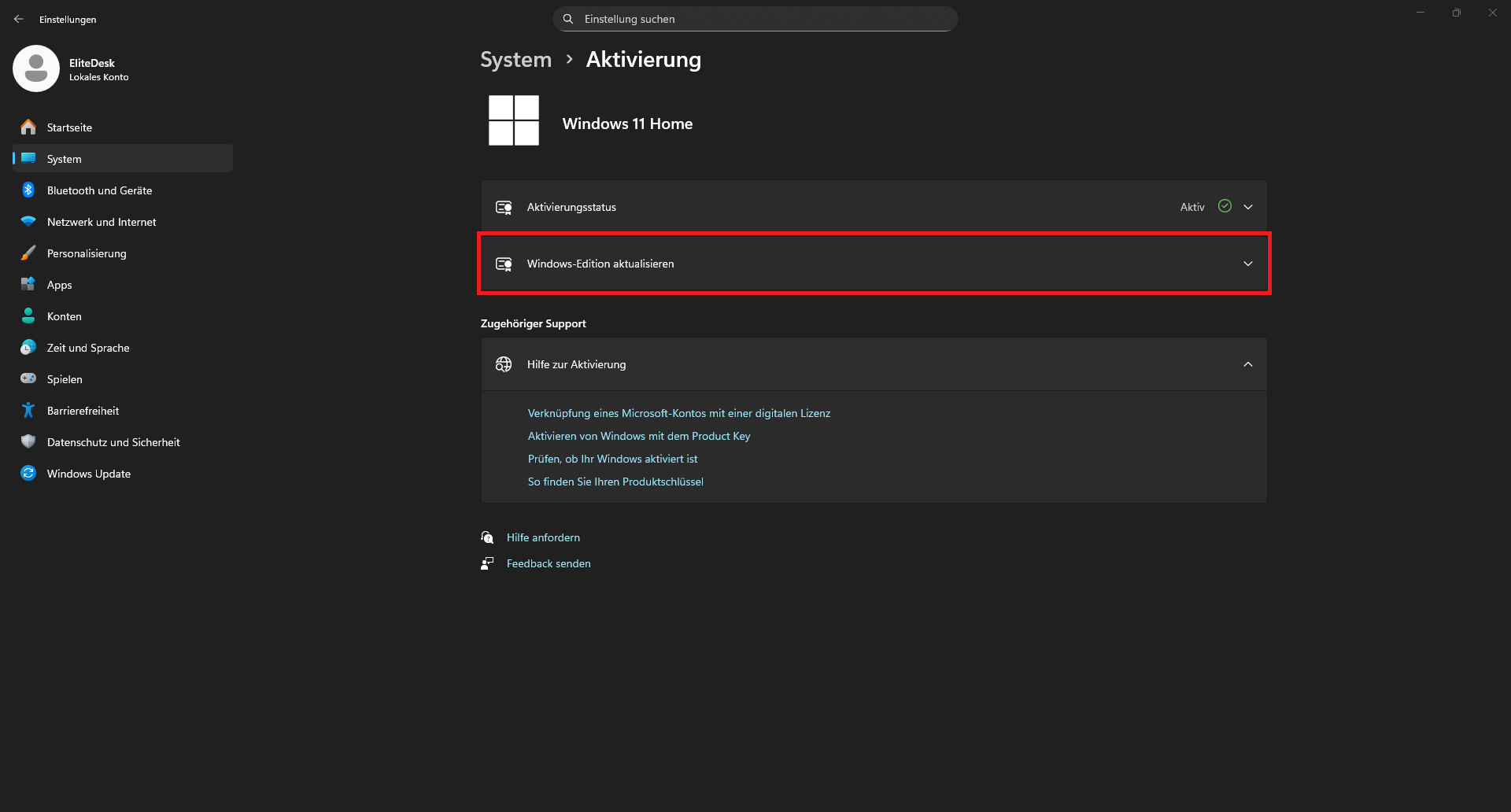Open Prüfen, ob Ihr Windows aktiviert ist
This screenshot has height=812, width=1511.
612,459
